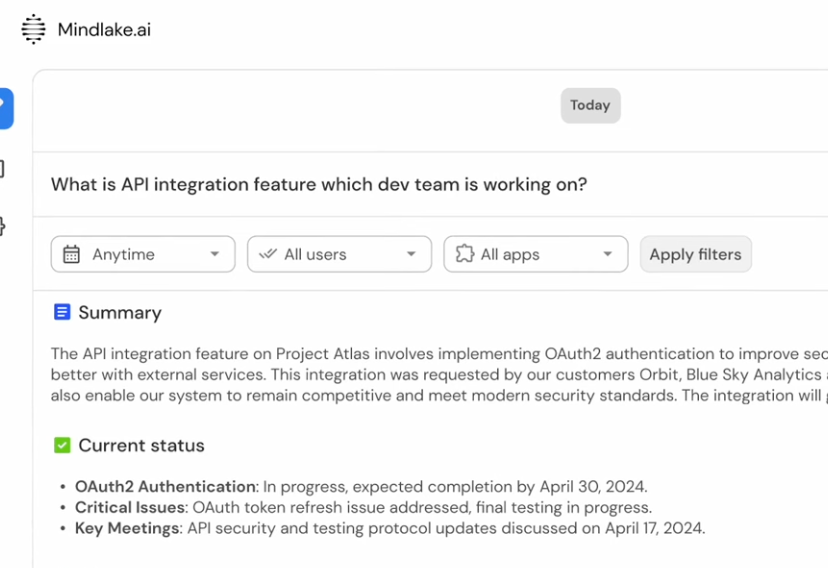Expand the All apps dropdown arrow
Viewport: 828px width, 568px height.
tap(607, 254)
